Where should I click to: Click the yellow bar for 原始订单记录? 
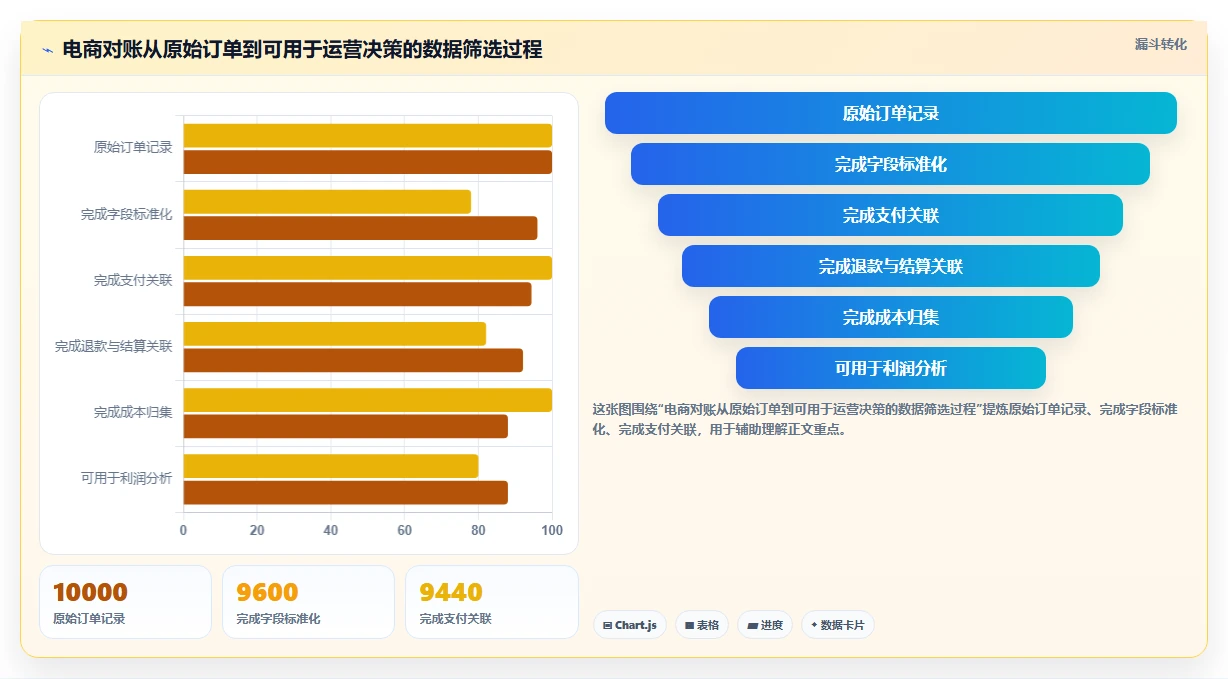pos(367,136)
